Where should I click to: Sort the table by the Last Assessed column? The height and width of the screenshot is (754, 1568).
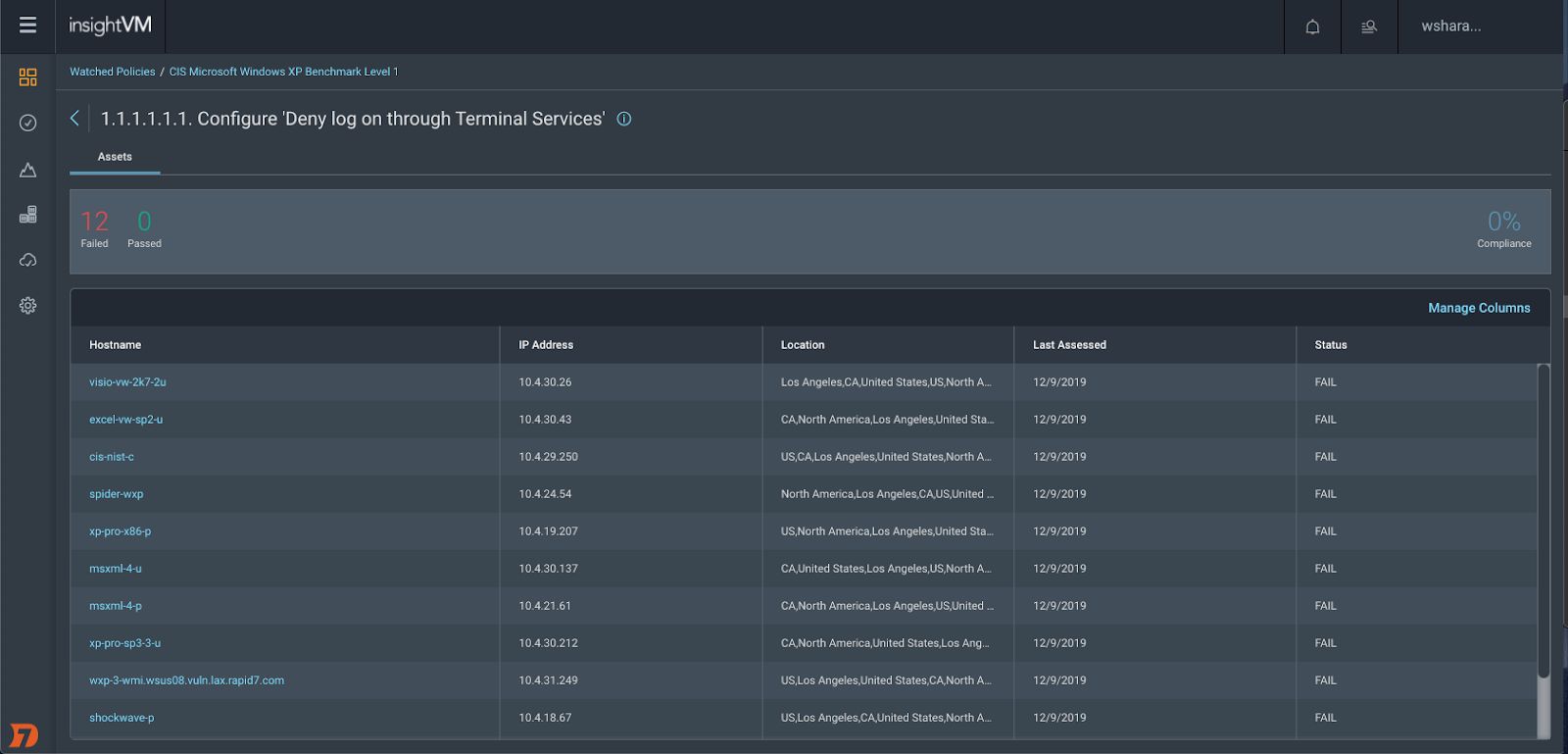(1069, 345)
